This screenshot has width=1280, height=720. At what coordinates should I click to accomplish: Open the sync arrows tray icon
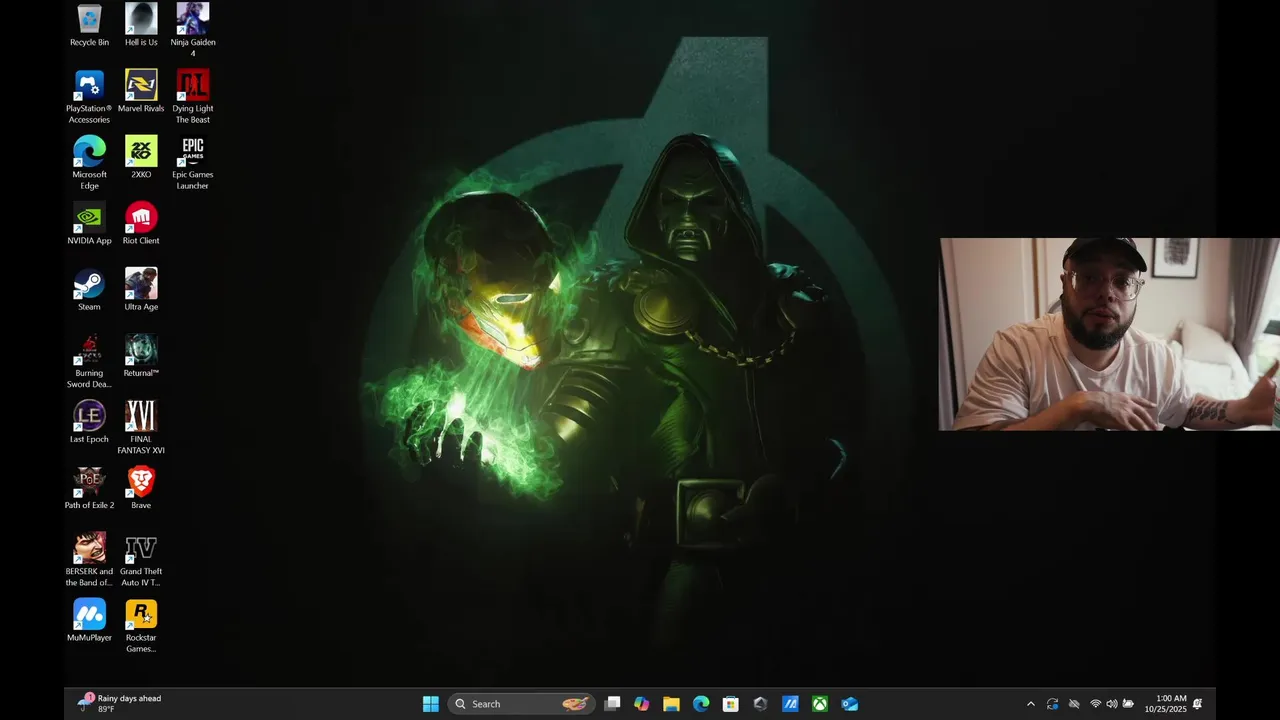1053,704
